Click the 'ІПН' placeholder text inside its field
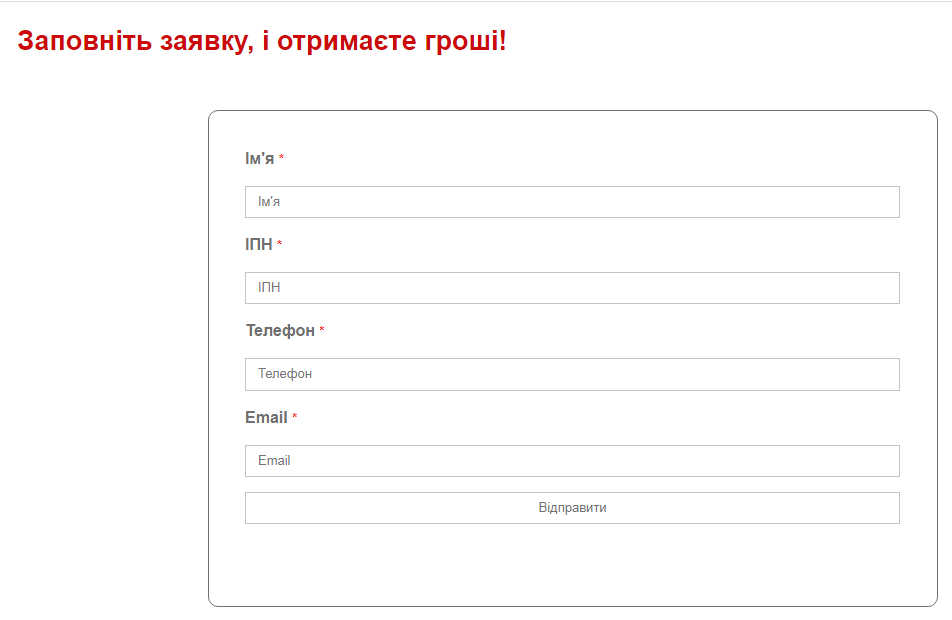 pos(269,287)
